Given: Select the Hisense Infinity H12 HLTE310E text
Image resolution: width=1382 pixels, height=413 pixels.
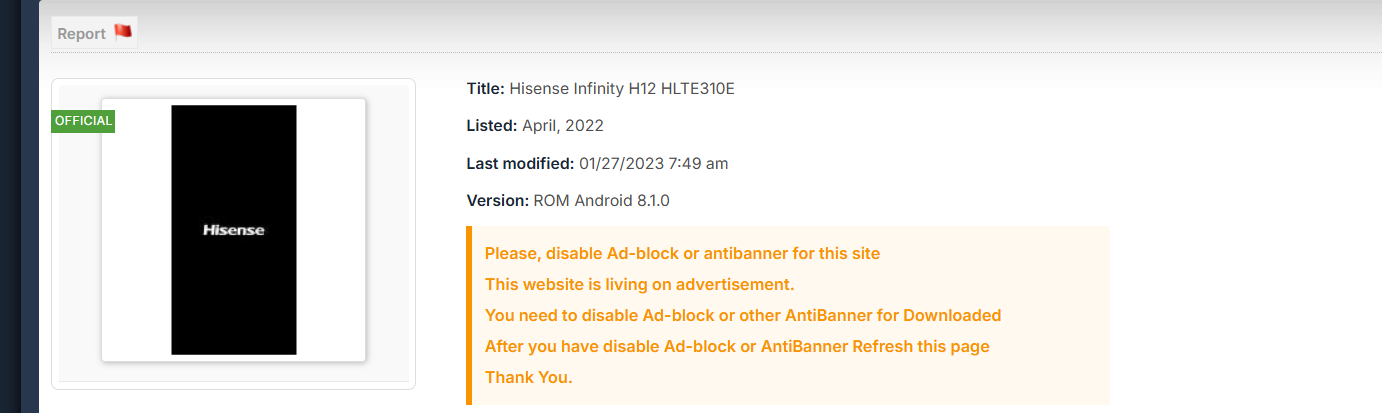Looking at the screenshot, I should coord(622,88).
